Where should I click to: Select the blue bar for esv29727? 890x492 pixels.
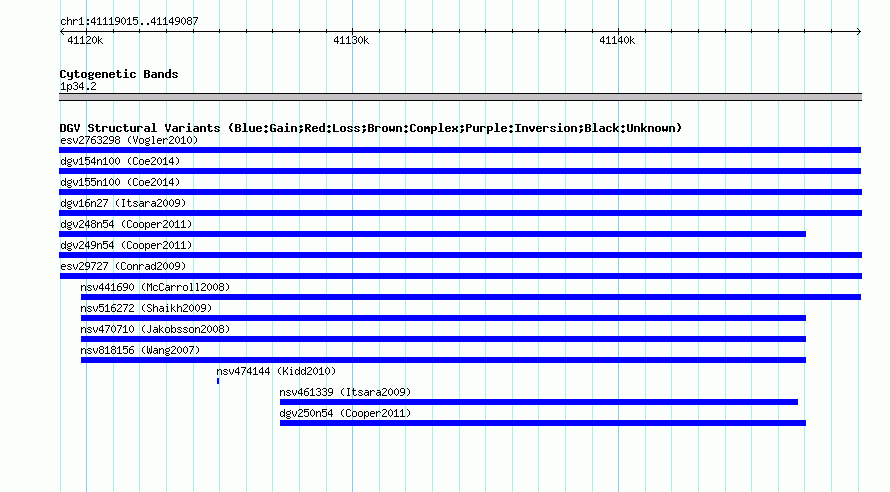click(461, 276)
